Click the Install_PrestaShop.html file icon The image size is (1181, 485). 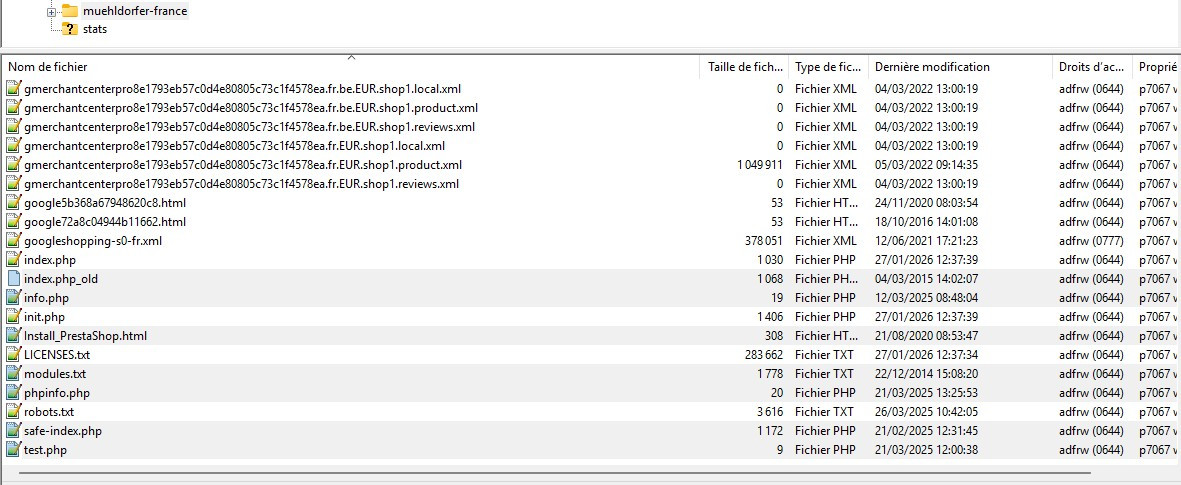tap(14, 336)
